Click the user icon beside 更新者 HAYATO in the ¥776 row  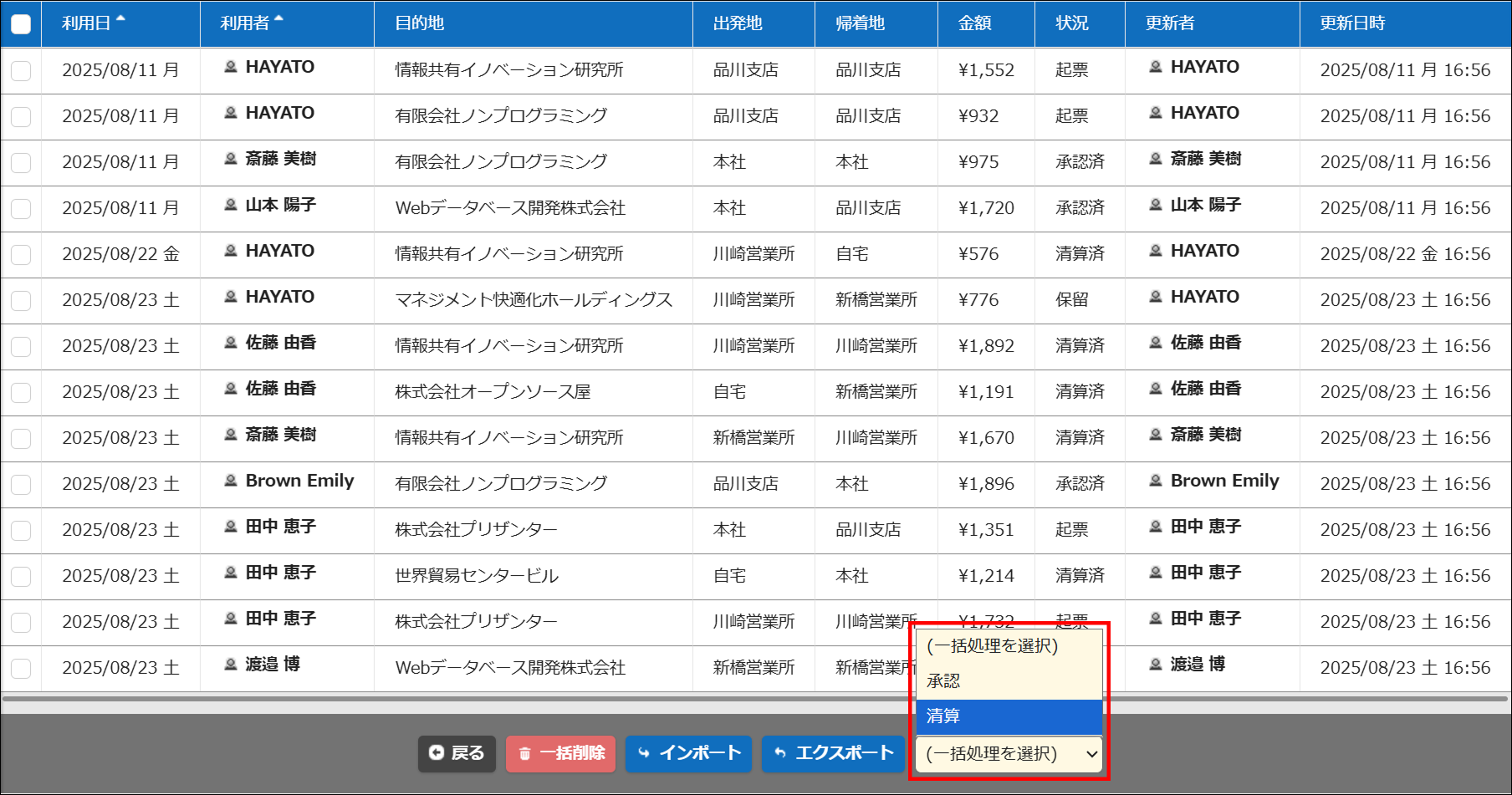1156,297
